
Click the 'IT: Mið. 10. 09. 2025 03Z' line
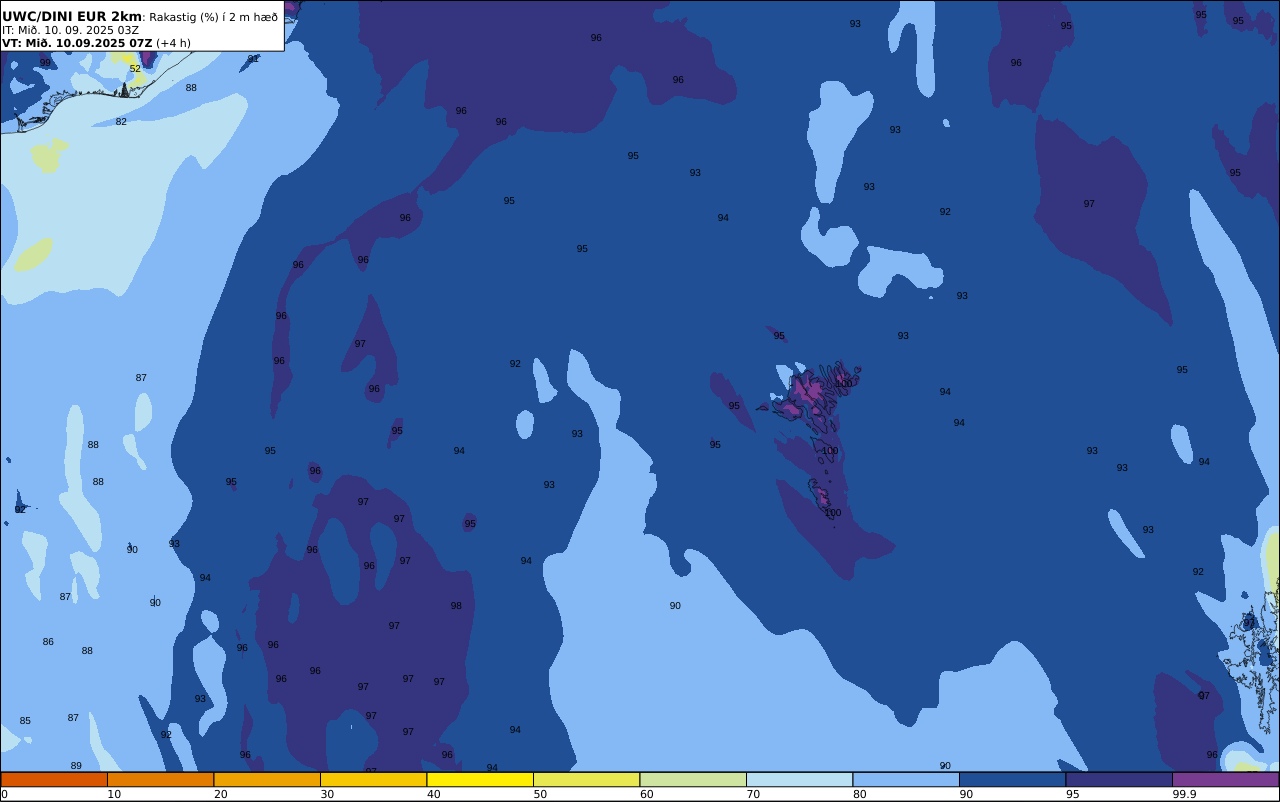coord(70,30)
